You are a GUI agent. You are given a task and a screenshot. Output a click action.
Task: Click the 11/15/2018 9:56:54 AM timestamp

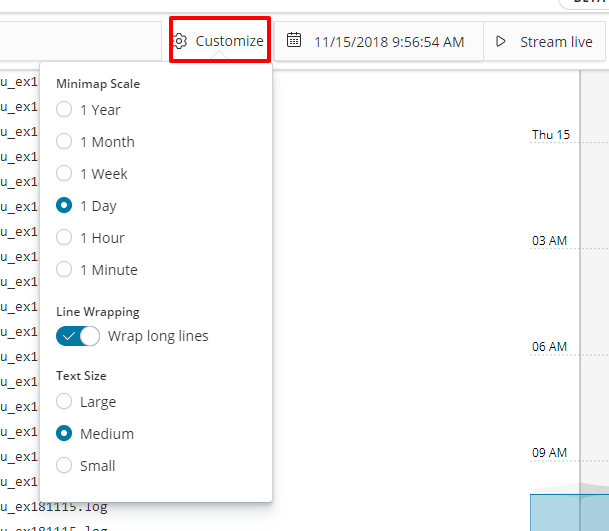click(389, 42)
